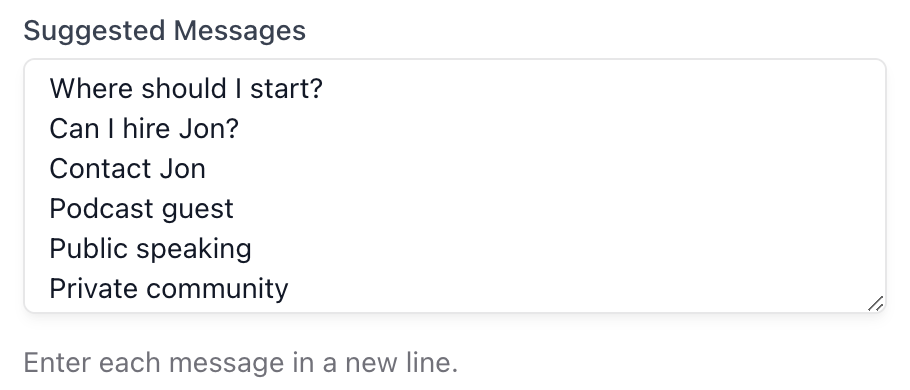Screen dimensions: 910x390
Task: Click the 'Private community' message line
Action: pos(169,289)
